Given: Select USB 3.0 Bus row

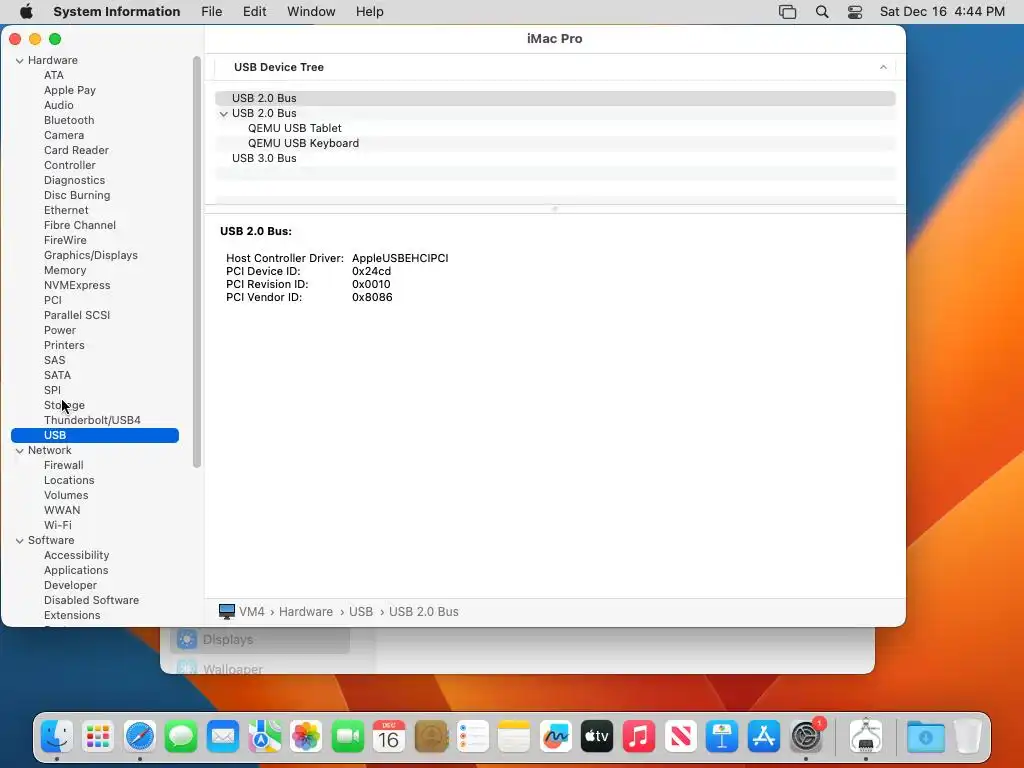Looking at the screenshot, I should point(555,159).
